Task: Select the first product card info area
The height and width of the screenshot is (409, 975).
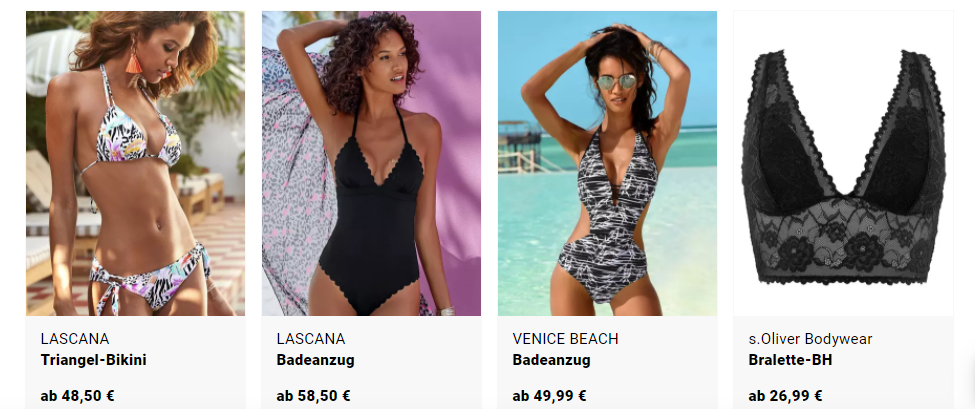Action: coord(135,362)
